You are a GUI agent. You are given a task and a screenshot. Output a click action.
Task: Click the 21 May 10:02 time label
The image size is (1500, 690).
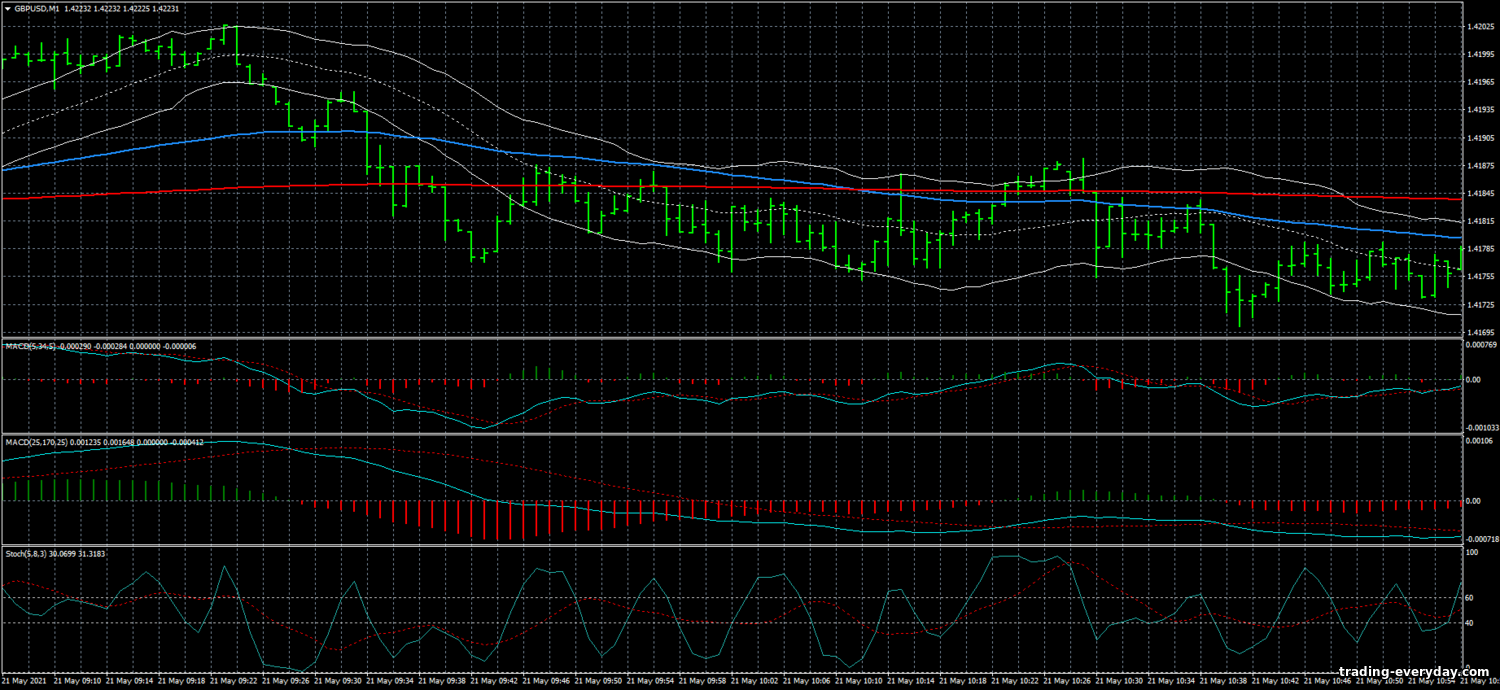coord(753,681)
